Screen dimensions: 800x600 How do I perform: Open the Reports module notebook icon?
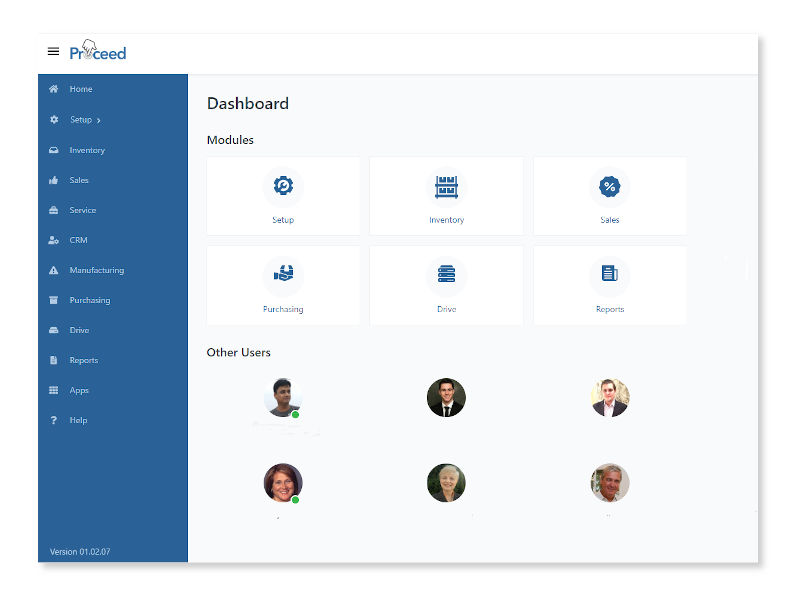[x=610, y=275]
